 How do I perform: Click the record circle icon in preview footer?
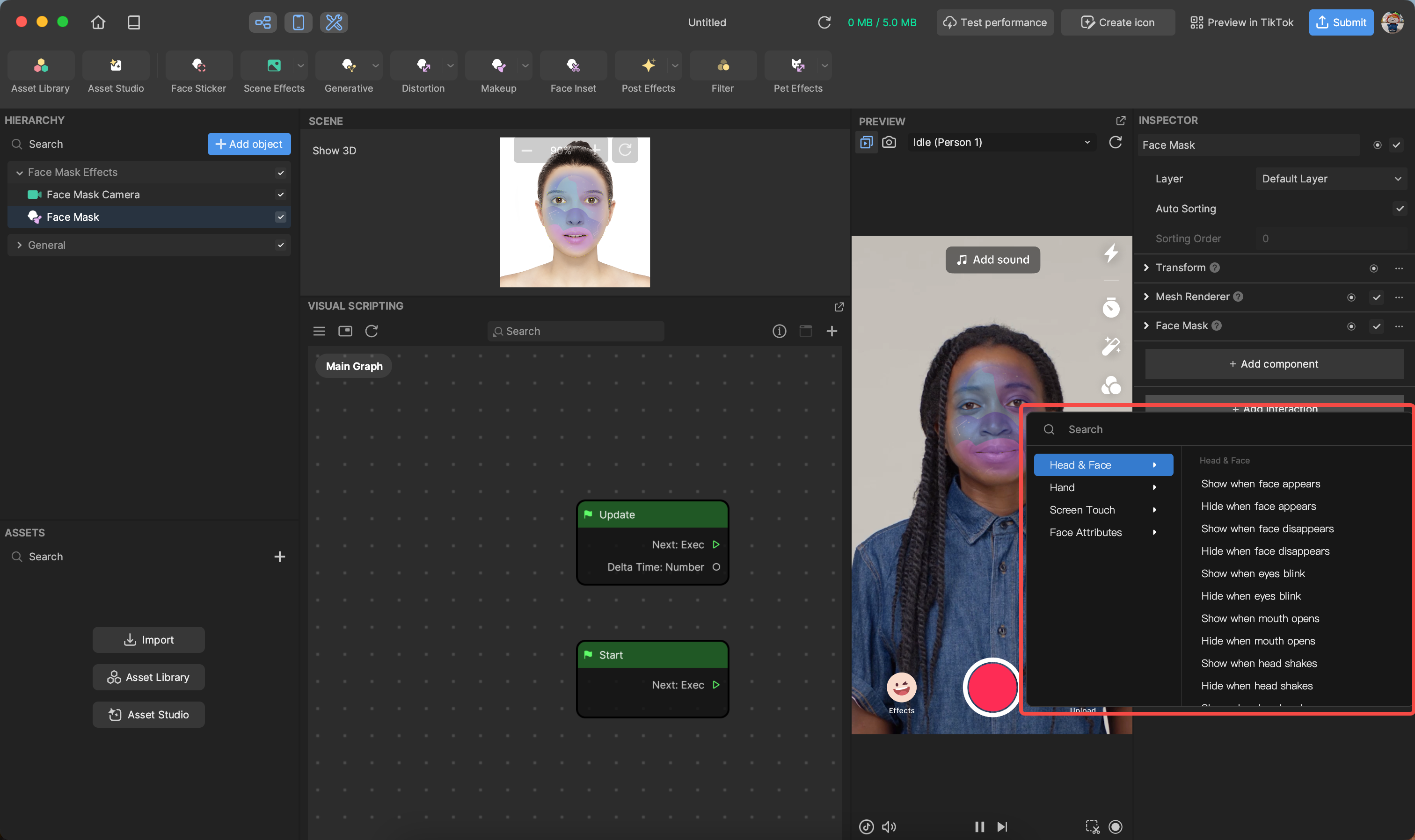[x=1116, y=827]
